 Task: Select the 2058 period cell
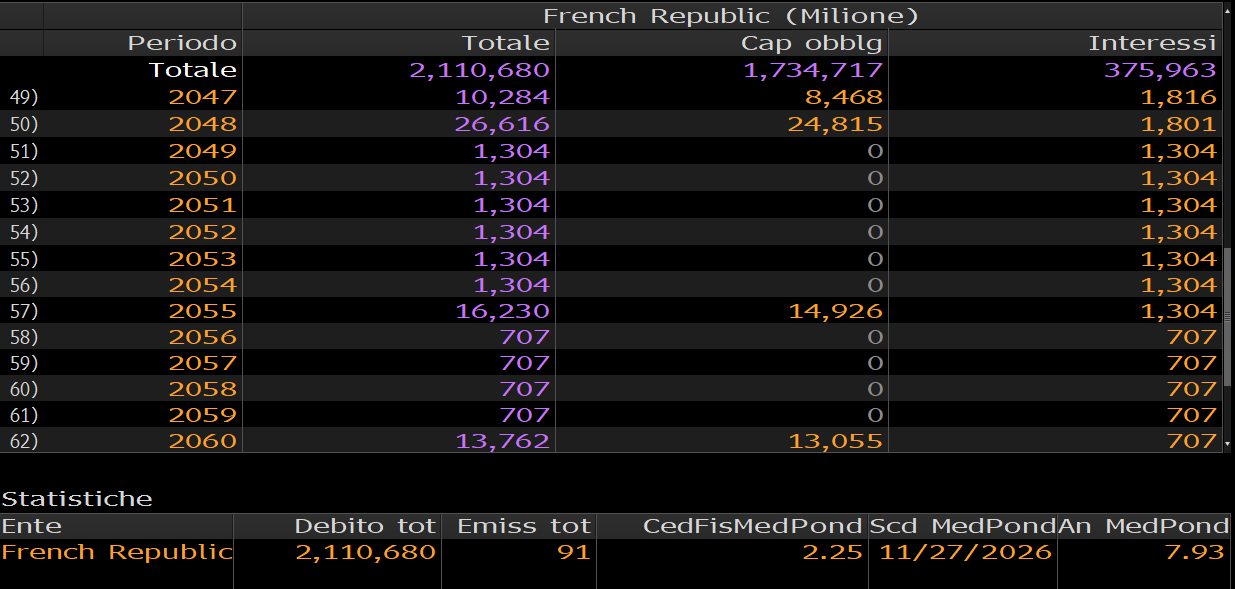pyautogui.click(x=203, y=389)
